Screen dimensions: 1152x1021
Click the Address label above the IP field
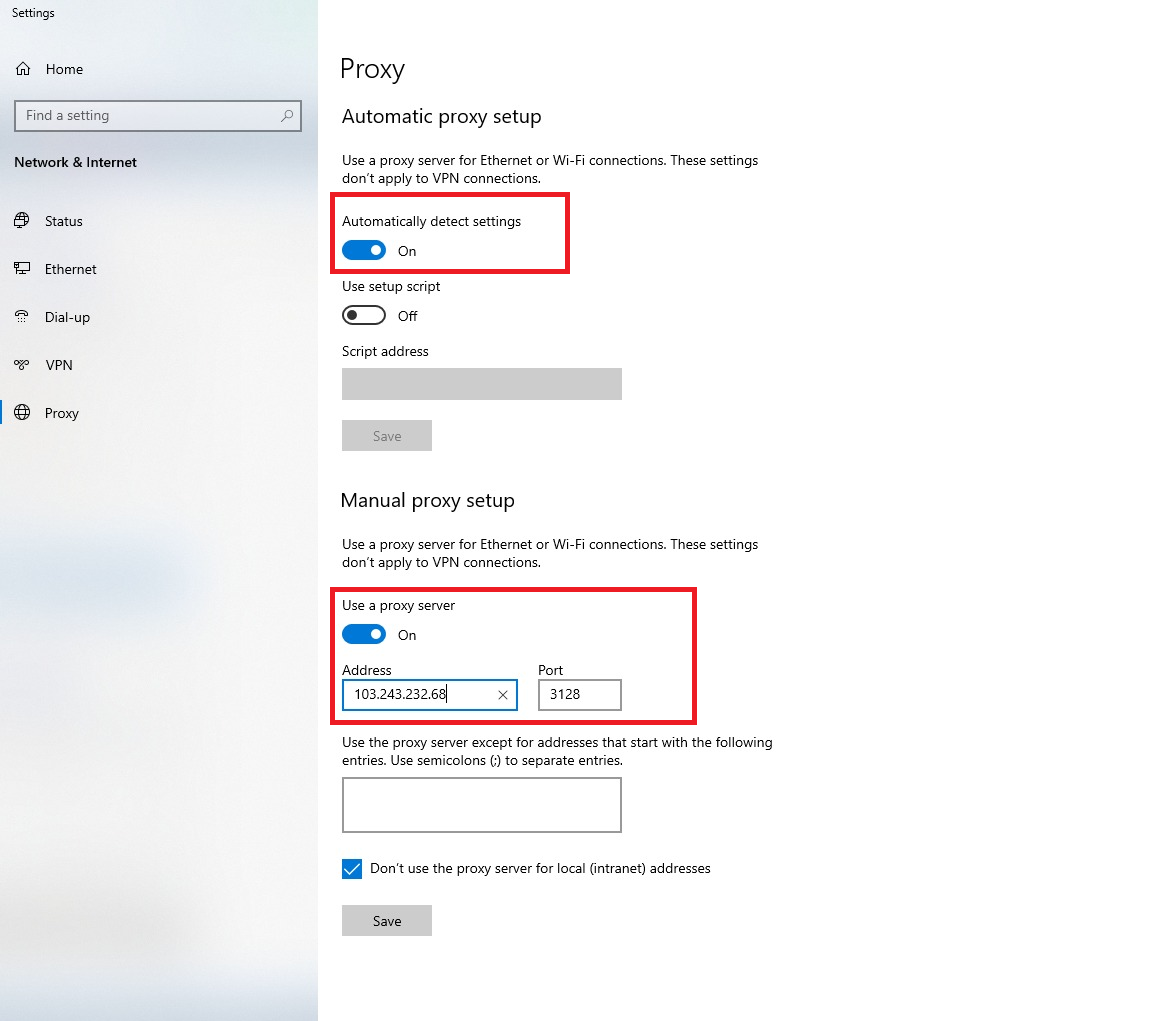(x=367, y=670)
